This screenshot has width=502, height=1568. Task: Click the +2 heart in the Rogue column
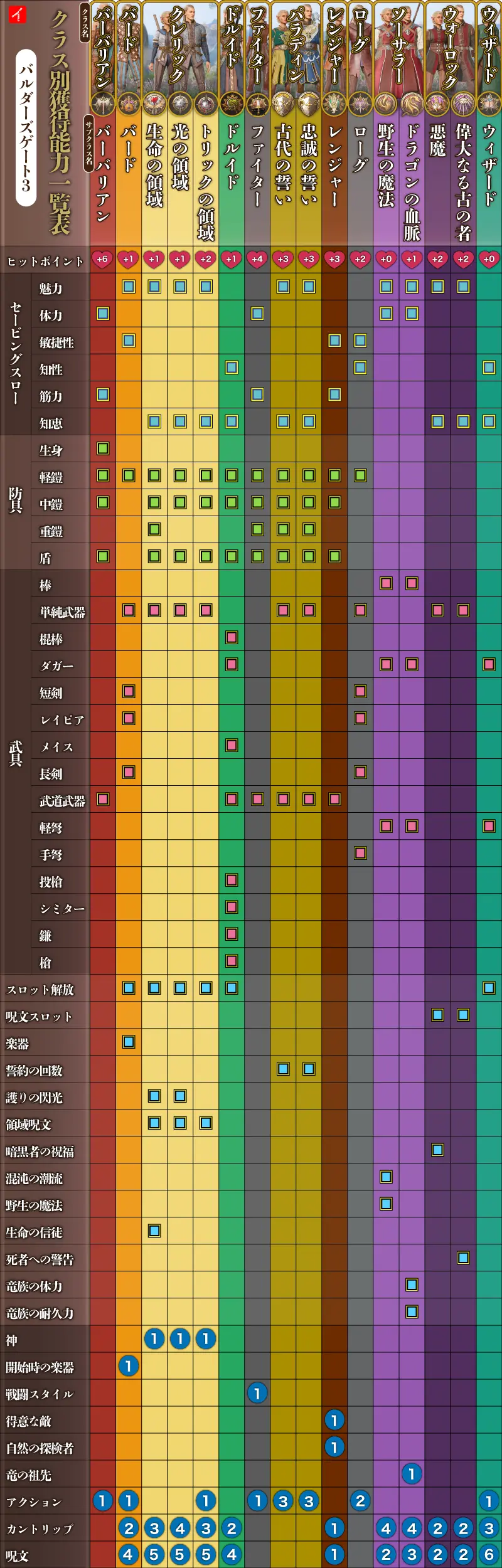click(x=360, y=259)
